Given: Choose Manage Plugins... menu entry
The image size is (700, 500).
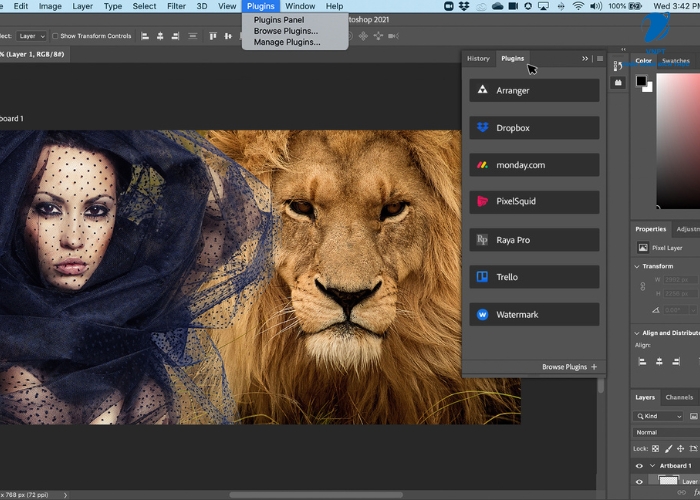Looking at the screenshot, I should (287, 42).
